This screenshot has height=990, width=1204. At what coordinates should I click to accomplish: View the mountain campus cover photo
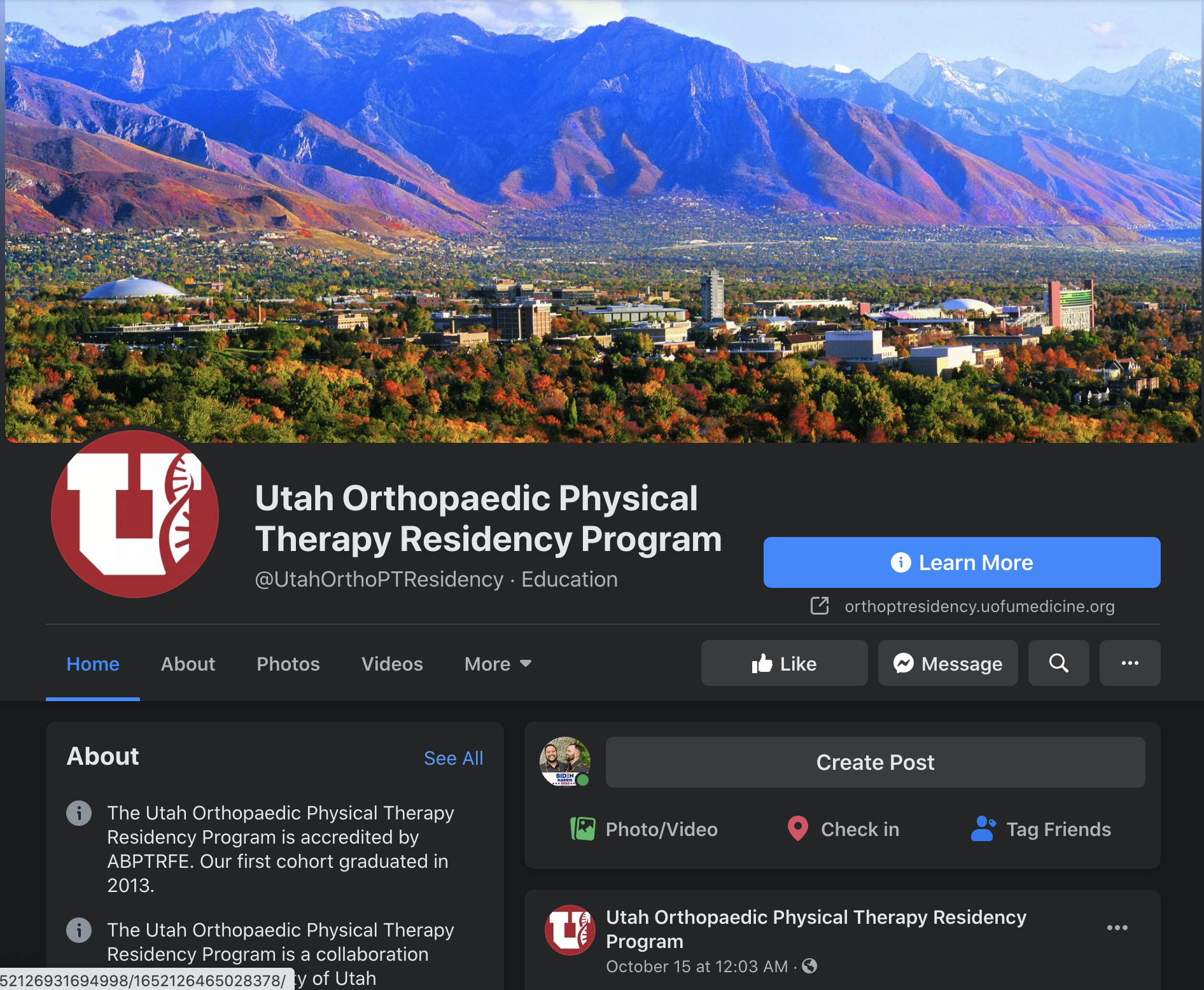[602, 221]
